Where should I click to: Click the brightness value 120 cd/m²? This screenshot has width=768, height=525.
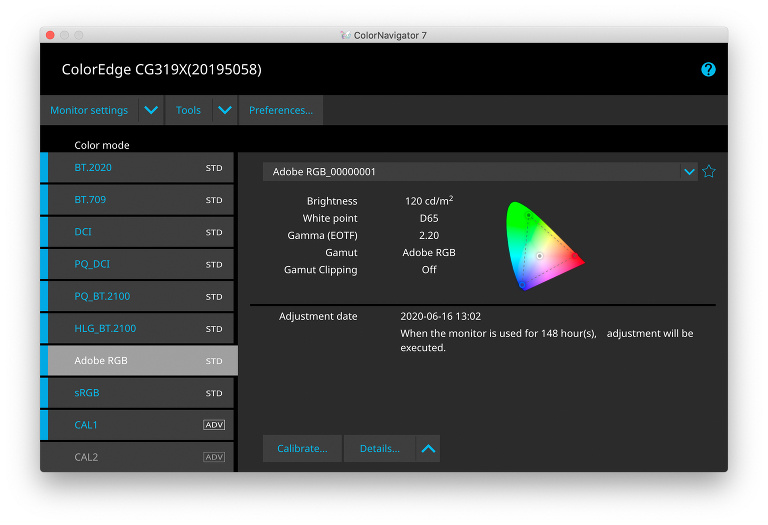(x=429, y=201)
